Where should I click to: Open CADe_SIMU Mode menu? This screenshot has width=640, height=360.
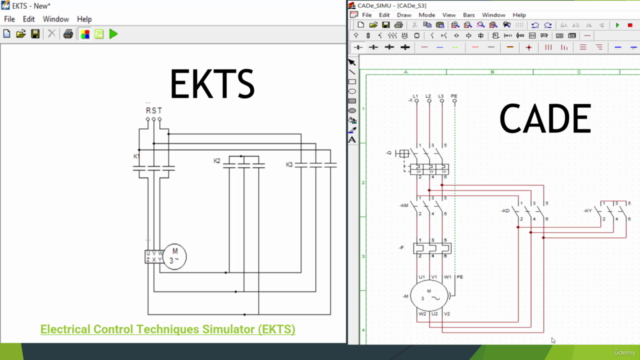click(x=427, y=15)
